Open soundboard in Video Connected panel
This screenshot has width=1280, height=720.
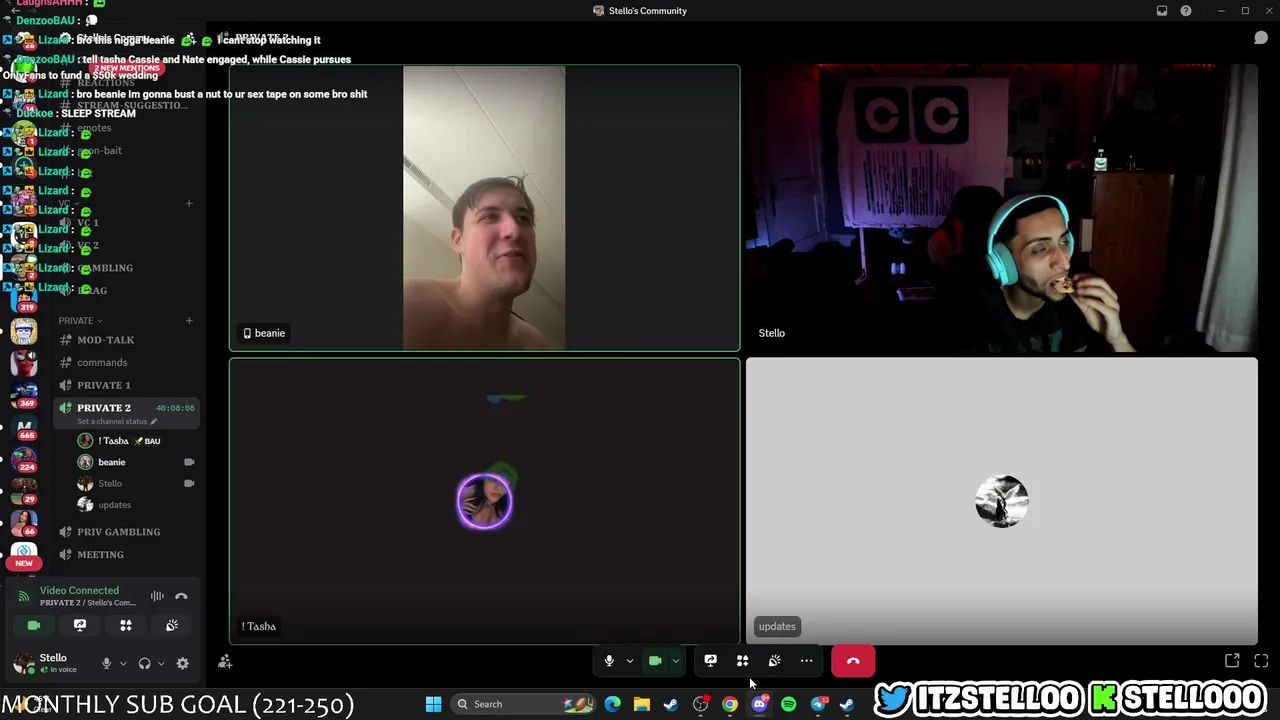coord(172,625)
